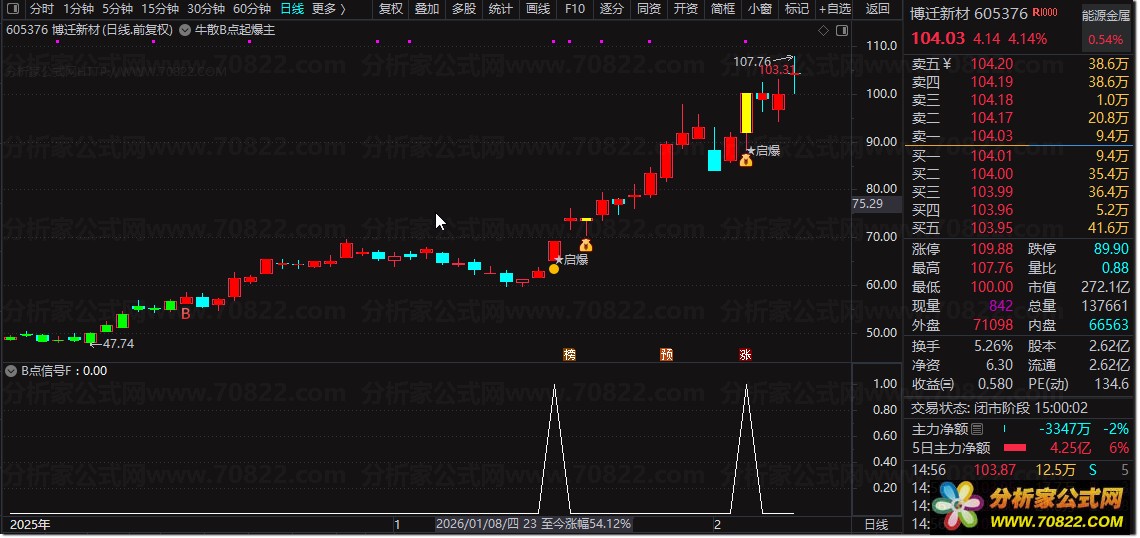1140x538 pixels.
Task: Click the yellow dot signal below the first 启爆 candle
Action: [554, 269]
